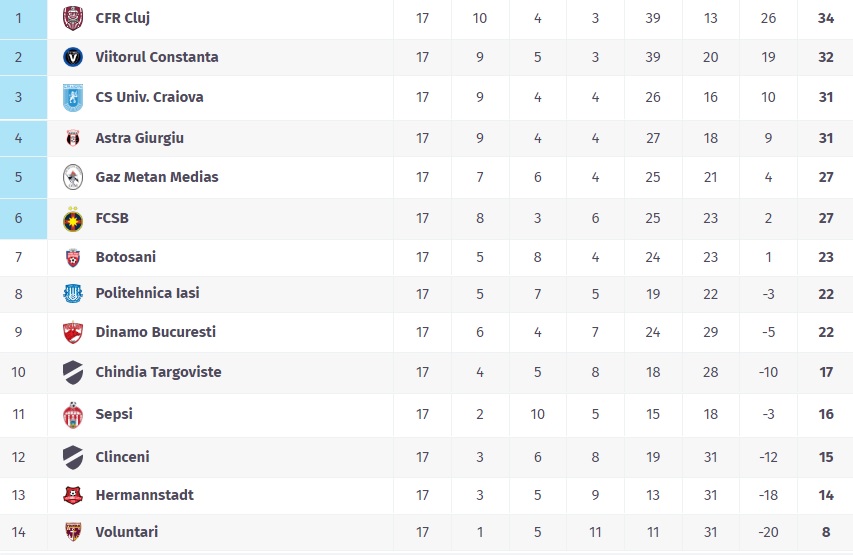The height and width of the screenshot is (555, 853).
Task: Click position 1 highlighted rank cell
Action: 23,18
